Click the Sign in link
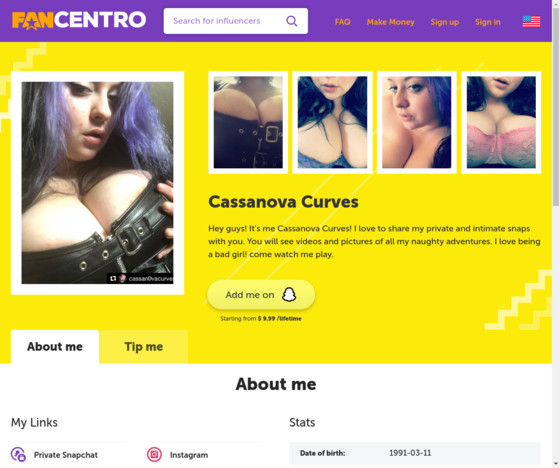560x468 pixels. [x=488, y=22]
